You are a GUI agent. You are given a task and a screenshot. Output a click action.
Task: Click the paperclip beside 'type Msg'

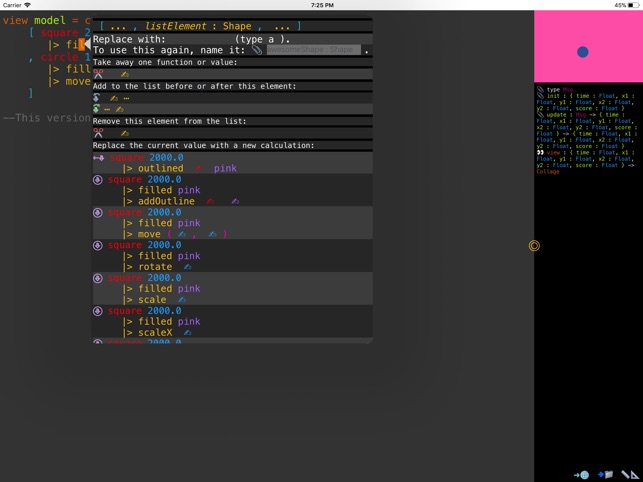coord(540,89)
